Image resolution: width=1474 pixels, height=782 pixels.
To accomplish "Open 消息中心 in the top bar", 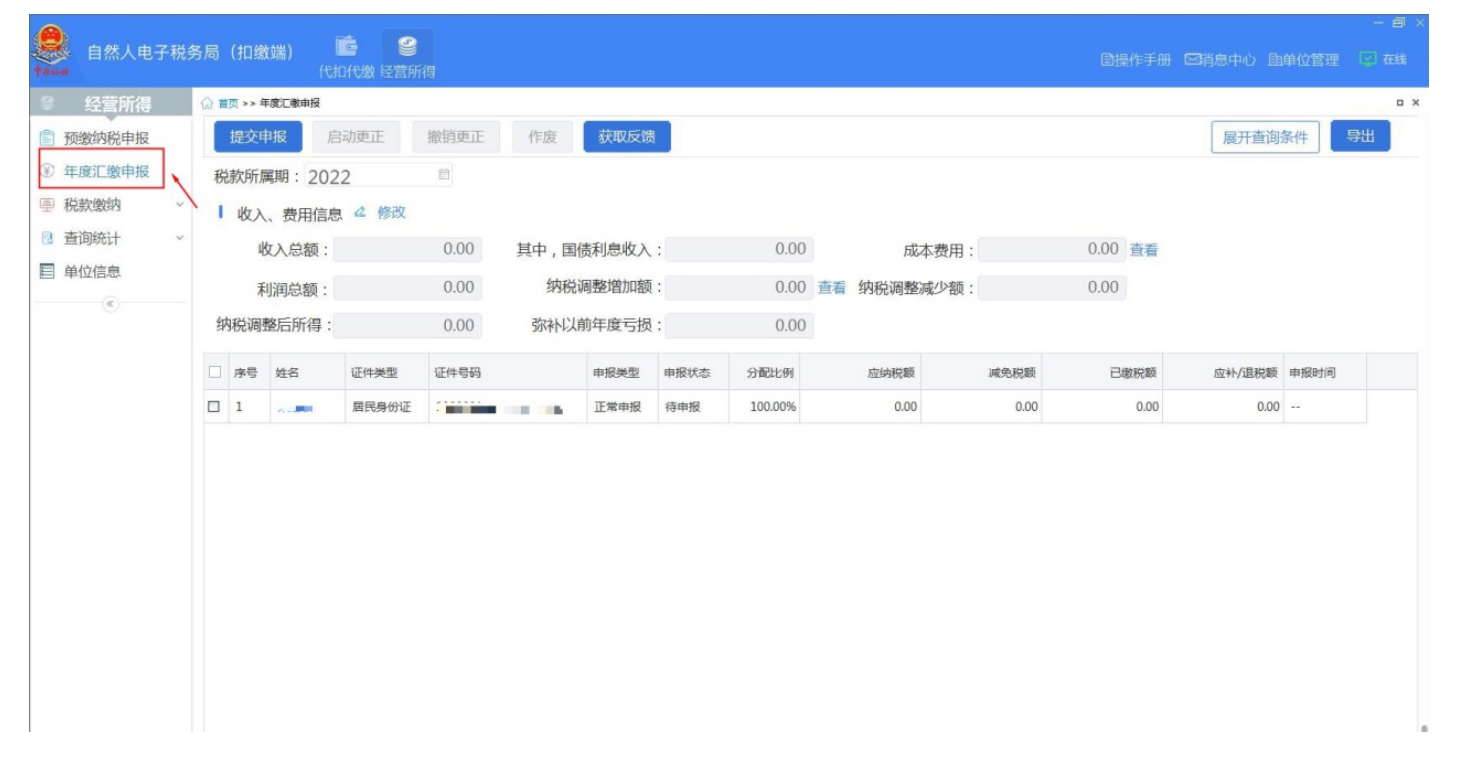I will pyautogui.click(x=1220, y=60).
